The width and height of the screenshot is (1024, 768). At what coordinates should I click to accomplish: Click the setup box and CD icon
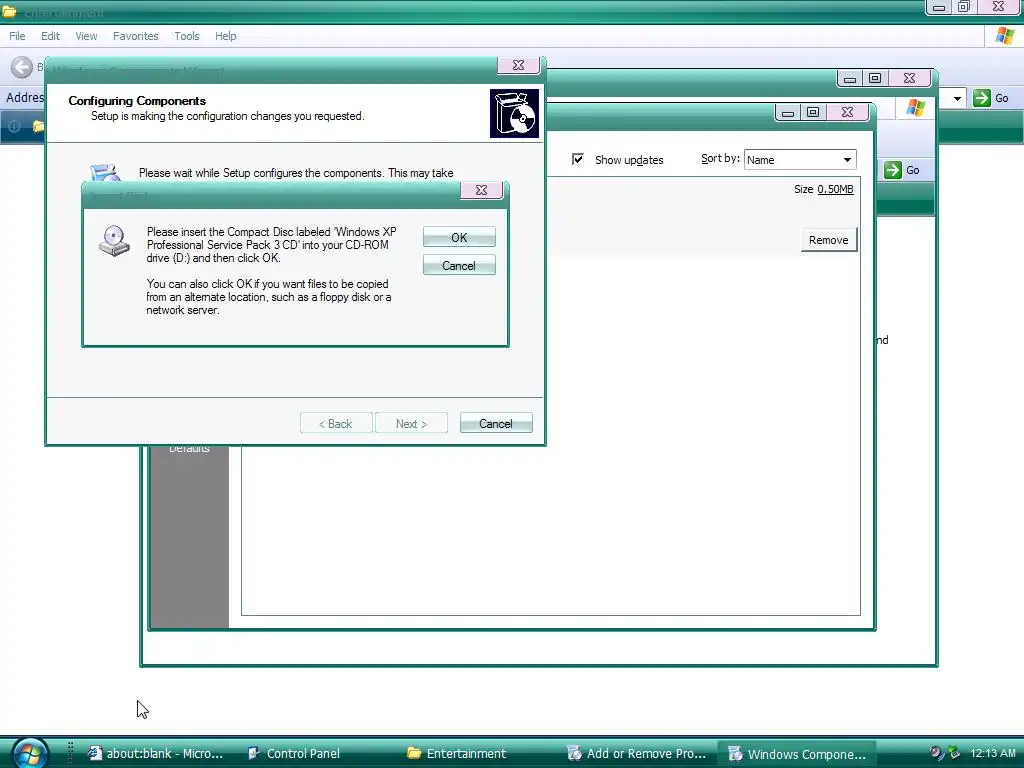[x=515, y=114]
